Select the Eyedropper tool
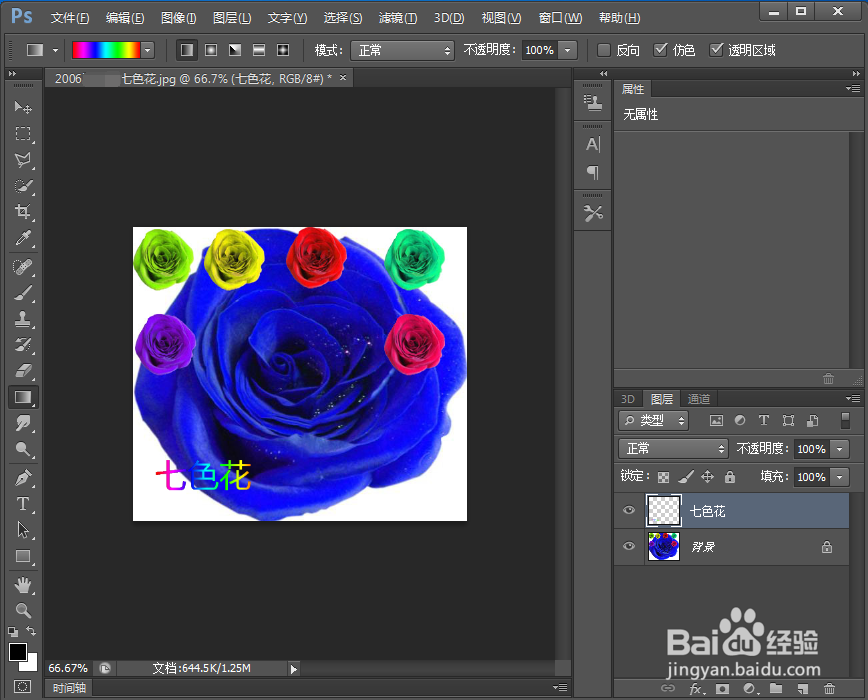This screenshot has height=700, width=868. click(x=23, y=238)
